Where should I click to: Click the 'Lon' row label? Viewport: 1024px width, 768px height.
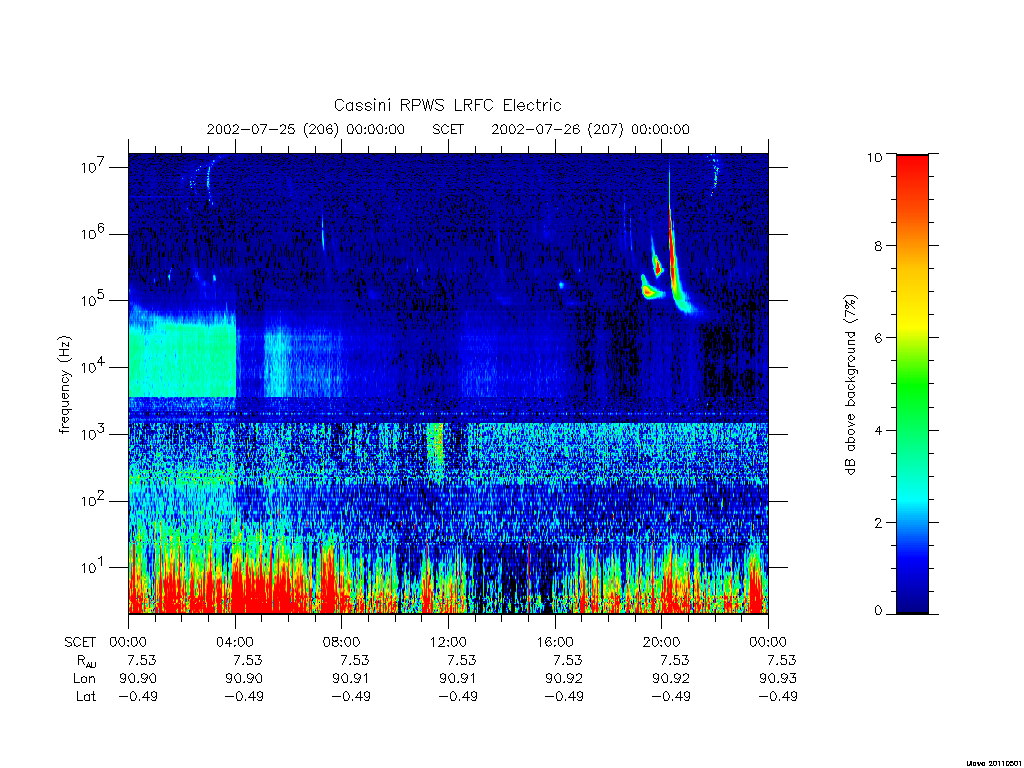click(84, 679)
